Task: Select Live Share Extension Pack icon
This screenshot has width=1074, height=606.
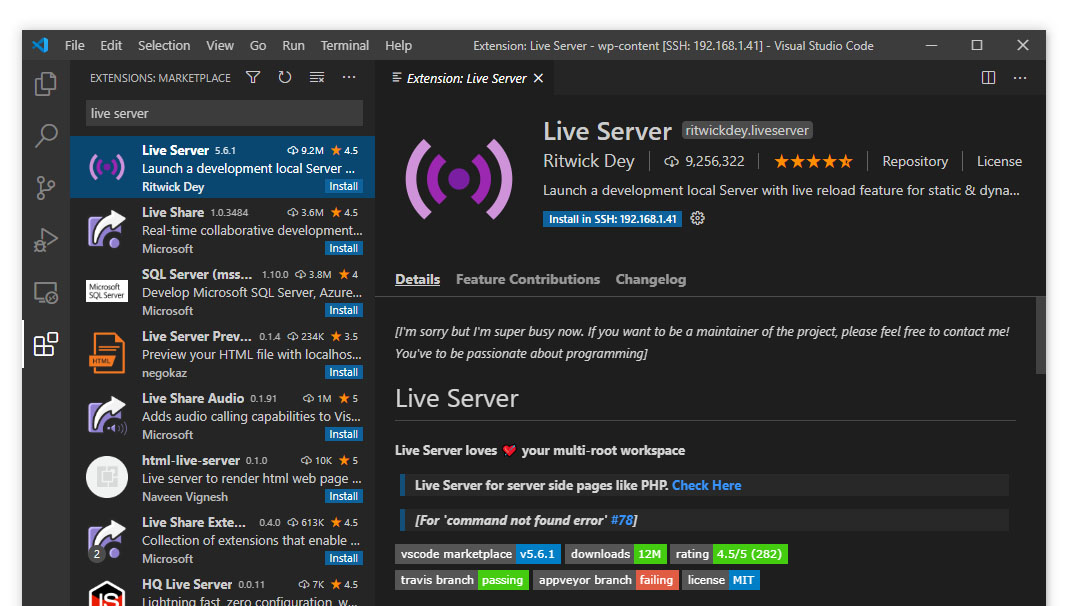Action: pyautogui.click(x=107, y=540)
